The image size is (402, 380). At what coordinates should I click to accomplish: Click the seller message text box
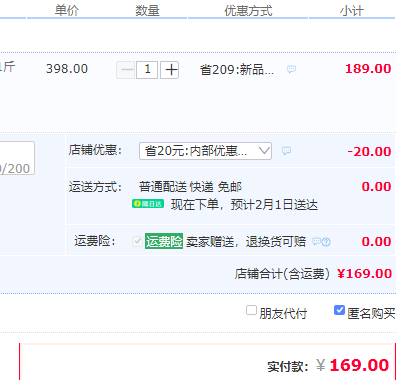[17, 158]
